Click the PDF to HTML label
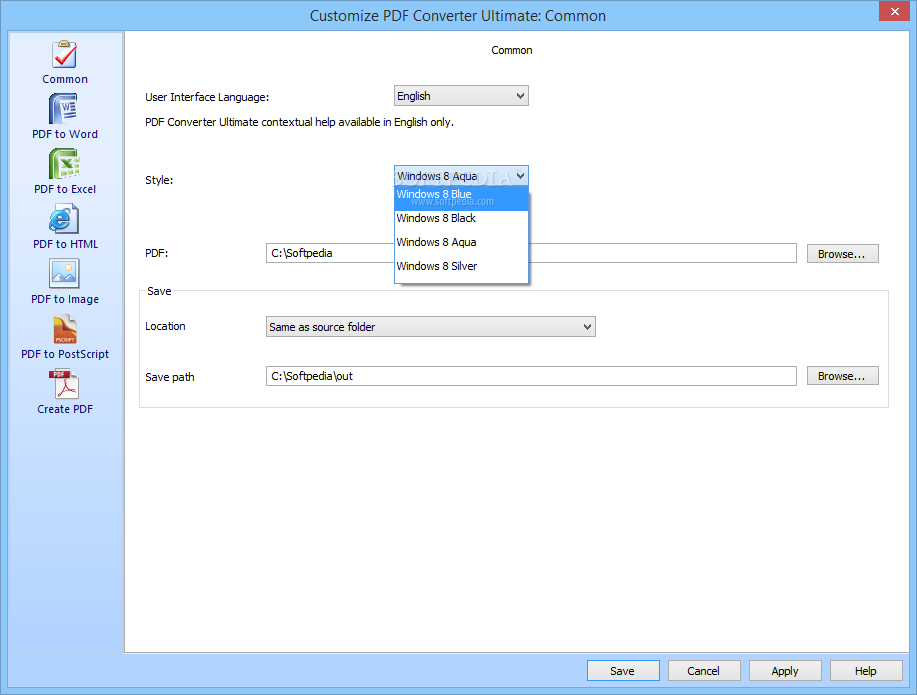The image size is (917, 695). (66, 244)
